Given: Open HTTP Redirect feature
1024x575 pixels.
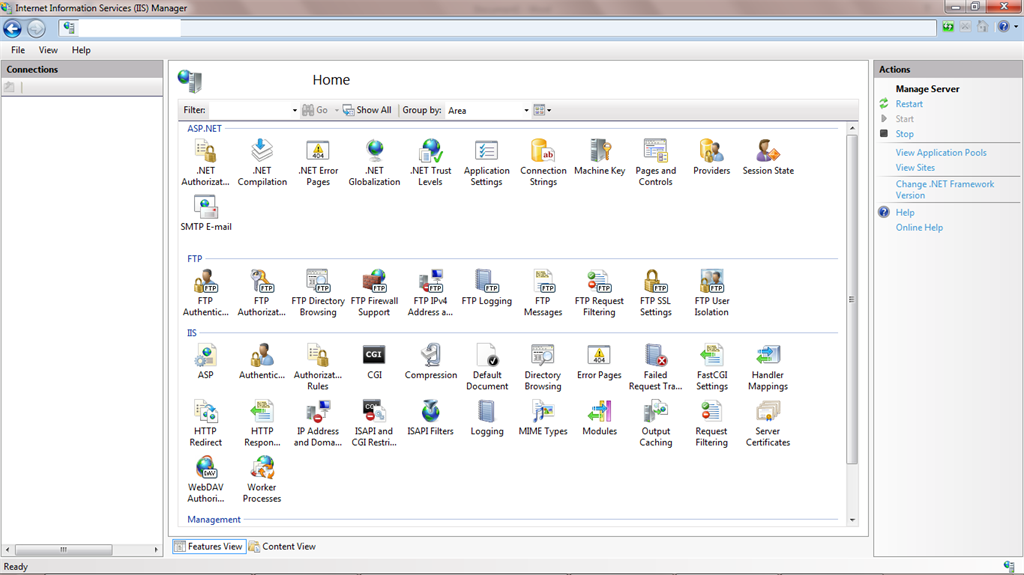Looking at the screenshot, I should point(205,423).
